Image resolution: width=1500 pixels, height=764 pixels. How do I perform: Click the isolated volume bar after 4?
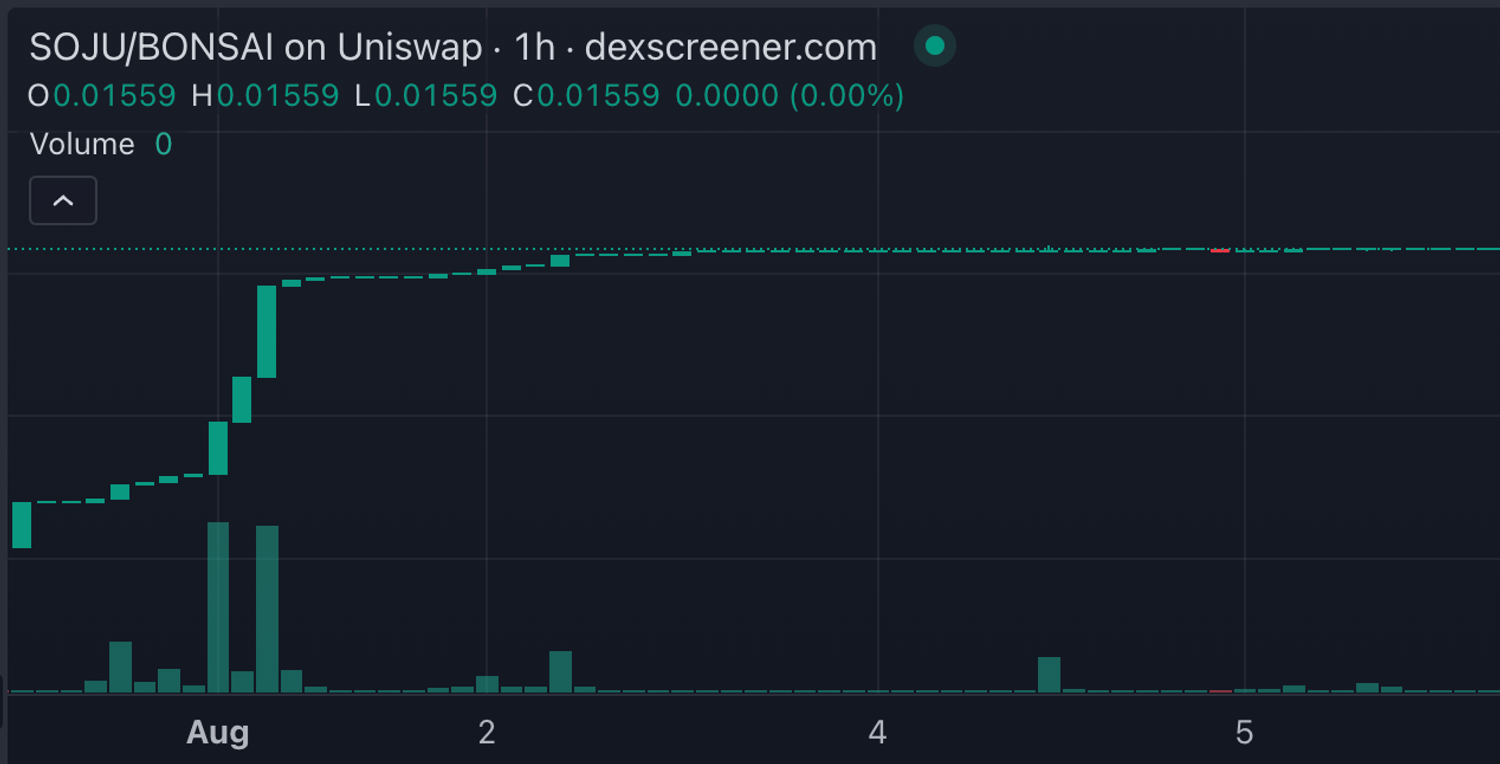pyautogui.click(x=1049, y=674)
